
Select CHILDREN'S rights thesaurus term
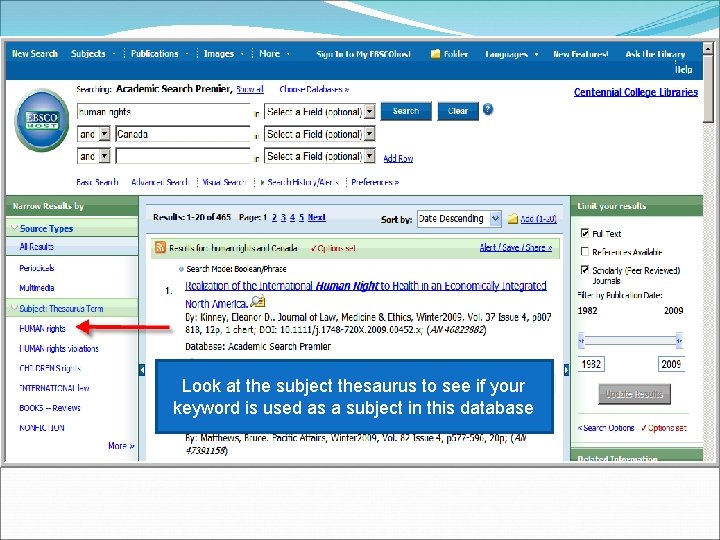[50, 368]
